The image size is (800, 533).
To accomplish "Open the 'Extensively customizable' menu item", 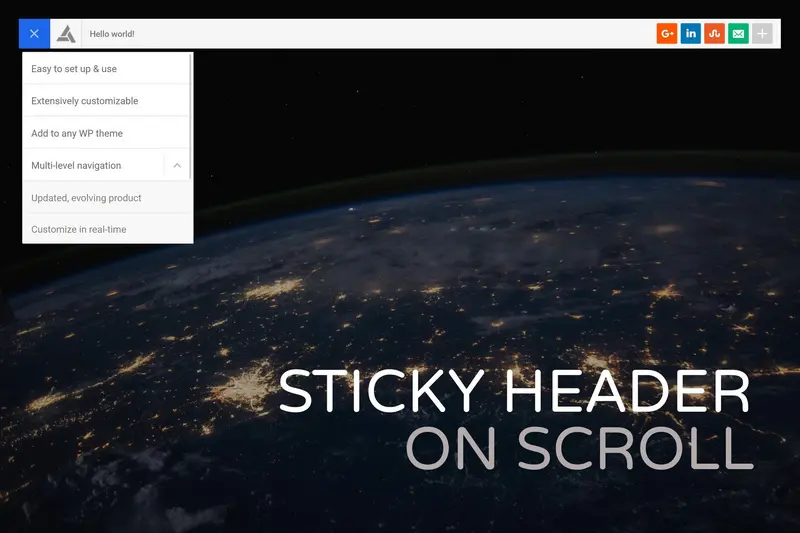I will pyautogui.click(x=85, y=101).
